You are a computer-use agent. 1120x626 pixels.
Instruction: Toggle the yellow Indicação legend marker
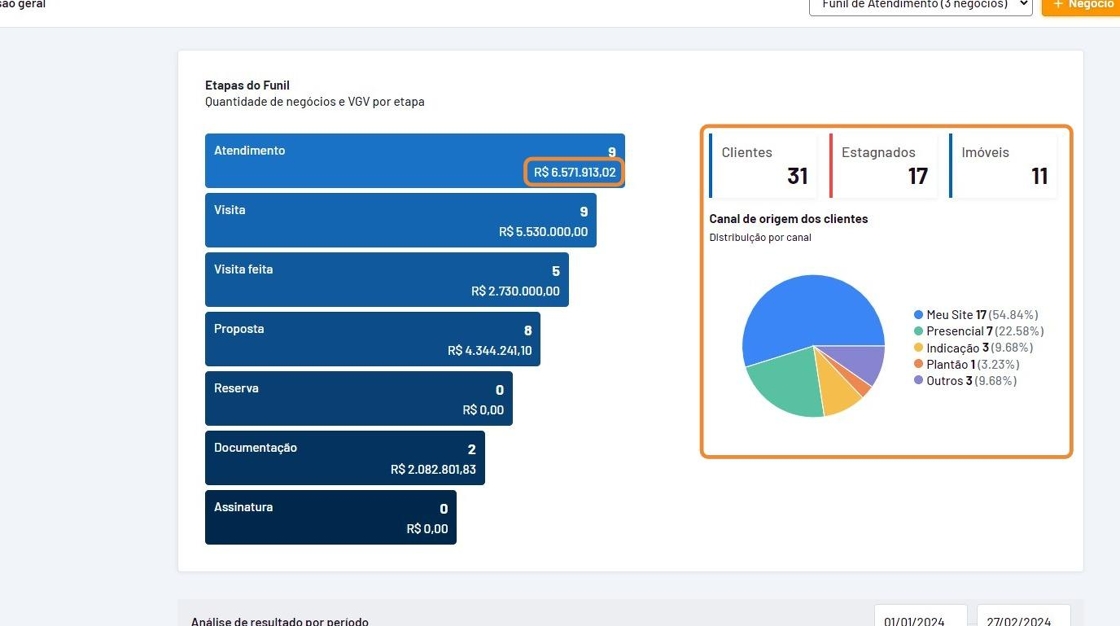pyautogui.click(x=918, y=348)
